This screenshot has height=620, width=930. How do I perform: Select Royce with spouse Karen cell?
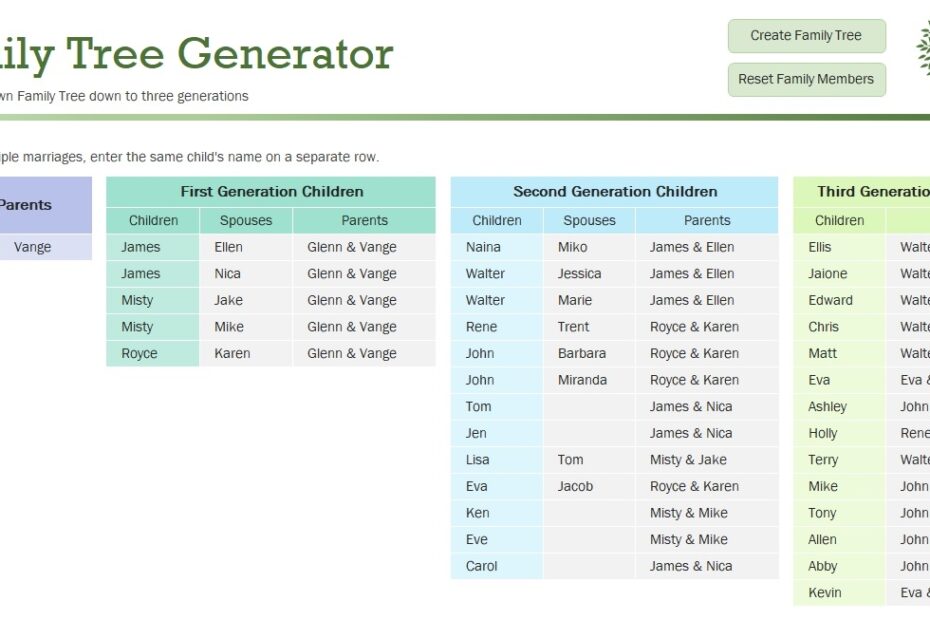click(152, 352)
